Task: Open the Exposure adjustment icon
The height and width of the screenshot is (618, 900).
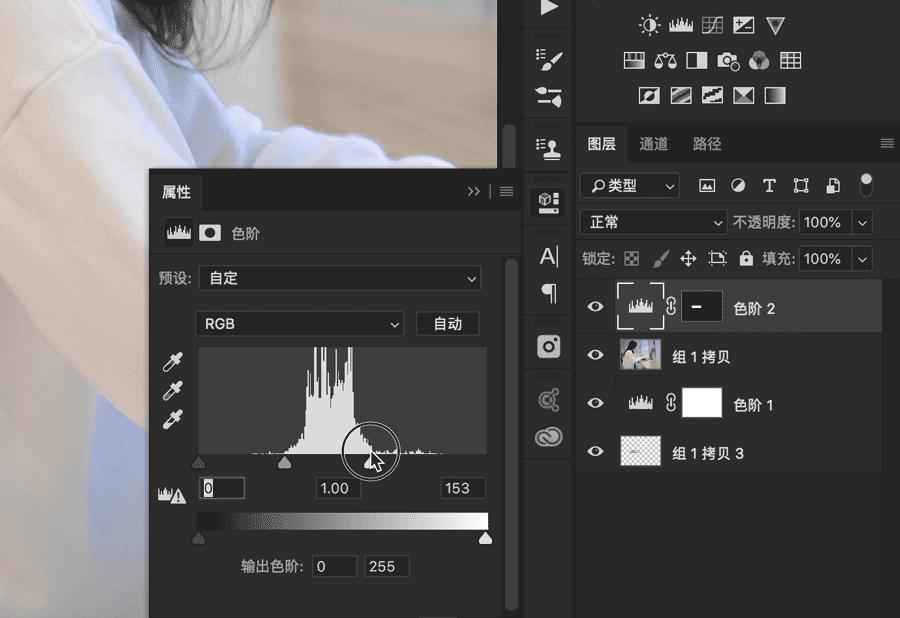Action: [x=743, y=25]
